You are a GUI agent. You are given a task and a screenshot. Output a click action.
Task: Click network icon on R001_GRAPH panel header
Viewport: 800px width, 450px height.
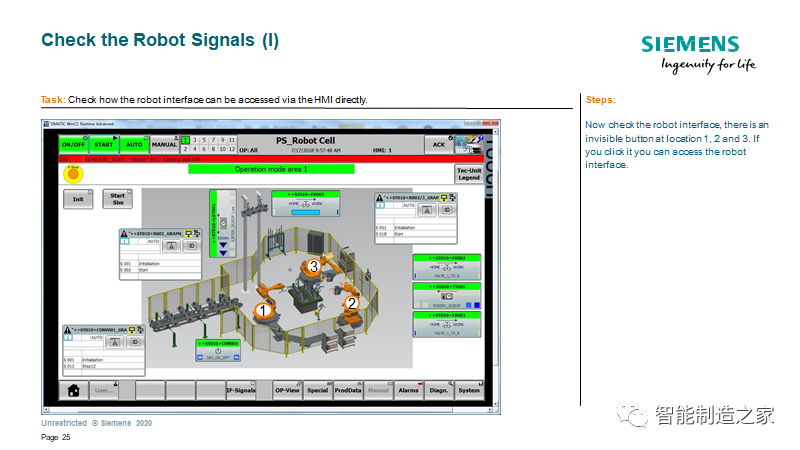197,234
